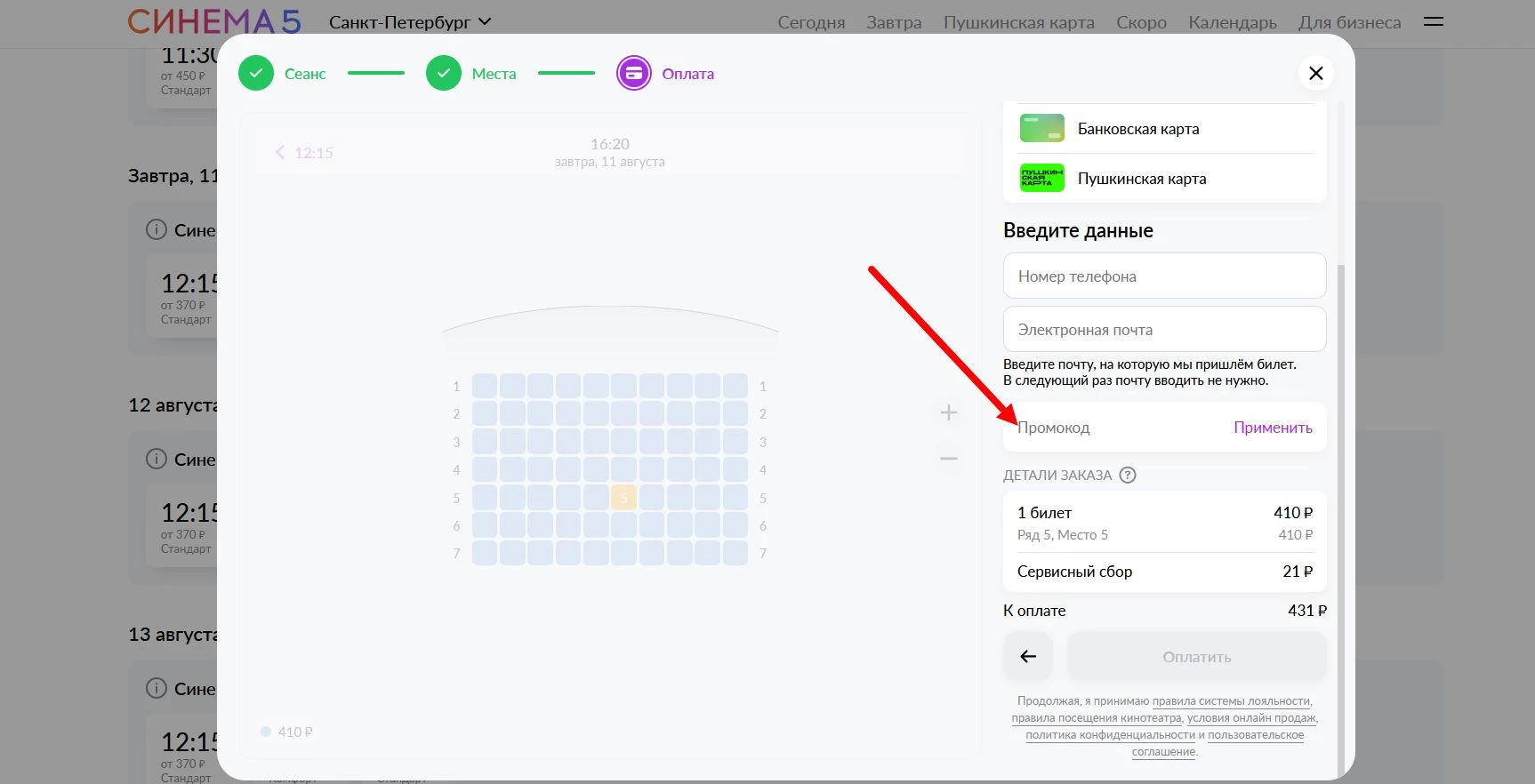Select Банковская карта payment method
Screen dimensions: 1535x784
tap(1138, 129)
